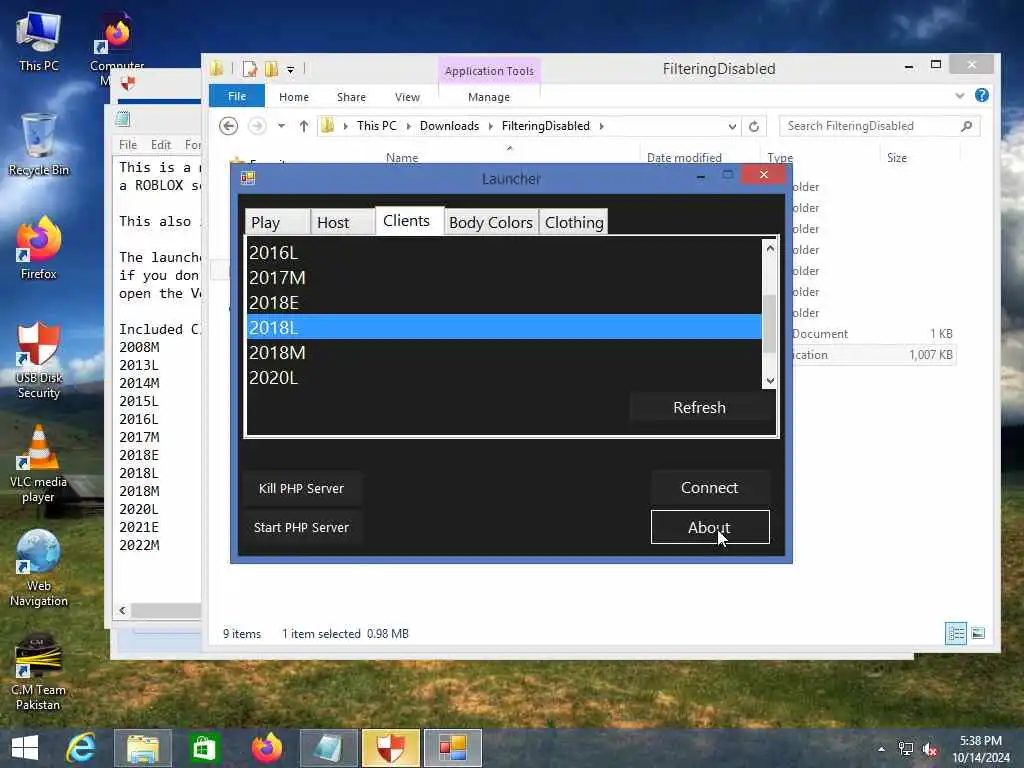Click Search FilteringDisabled box
Viewport: 1024px width, 768px height.
pyautogui.click(x=879, y=126)
